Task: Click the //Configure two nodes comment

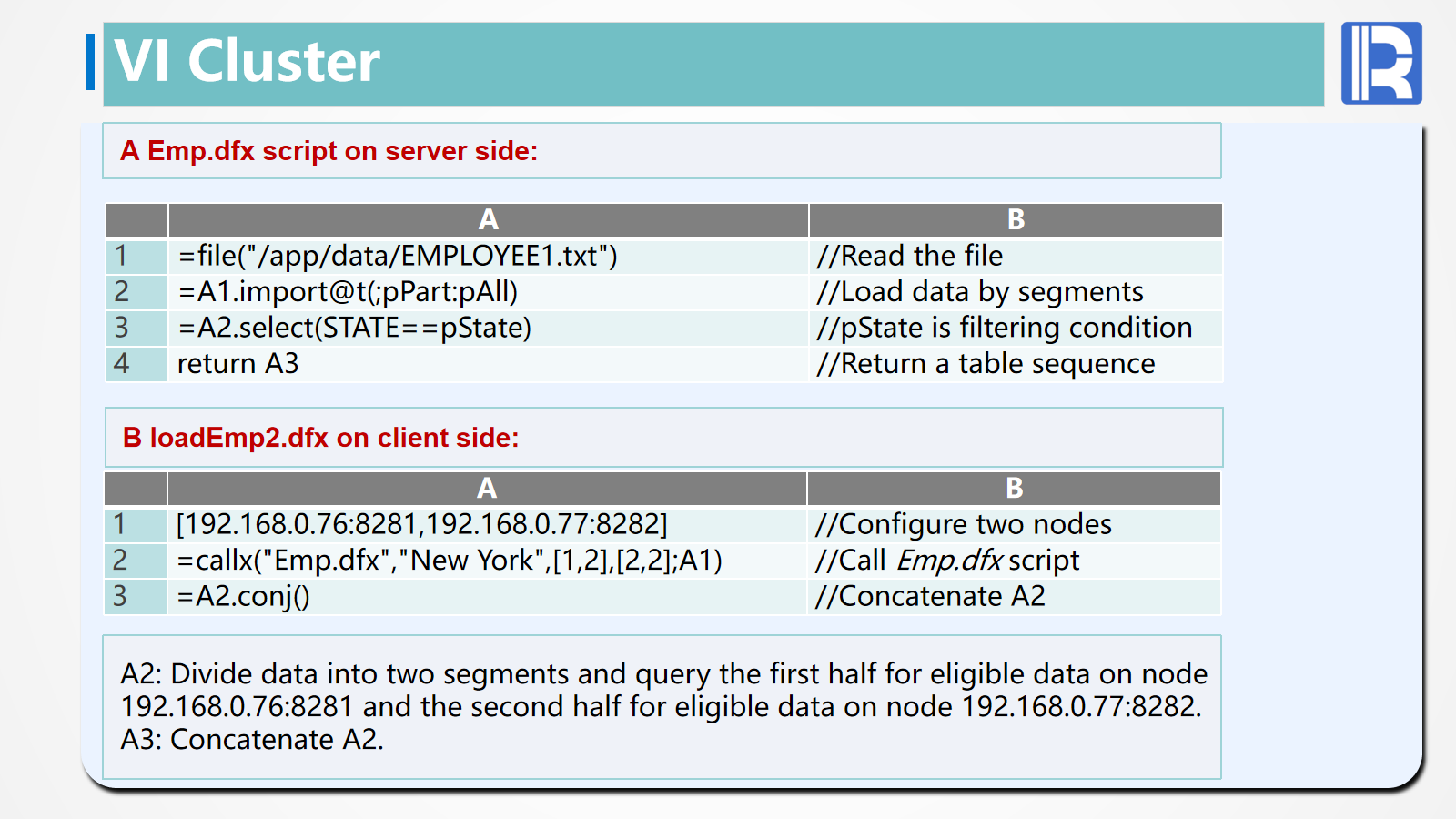Action: (x=964, y=524)
